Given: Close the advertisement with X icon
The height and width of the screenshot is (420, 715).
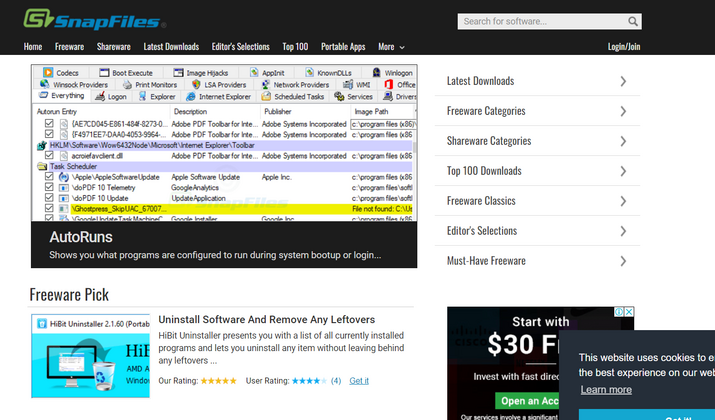Looking at the screenshot, I should tap(628, 313).
